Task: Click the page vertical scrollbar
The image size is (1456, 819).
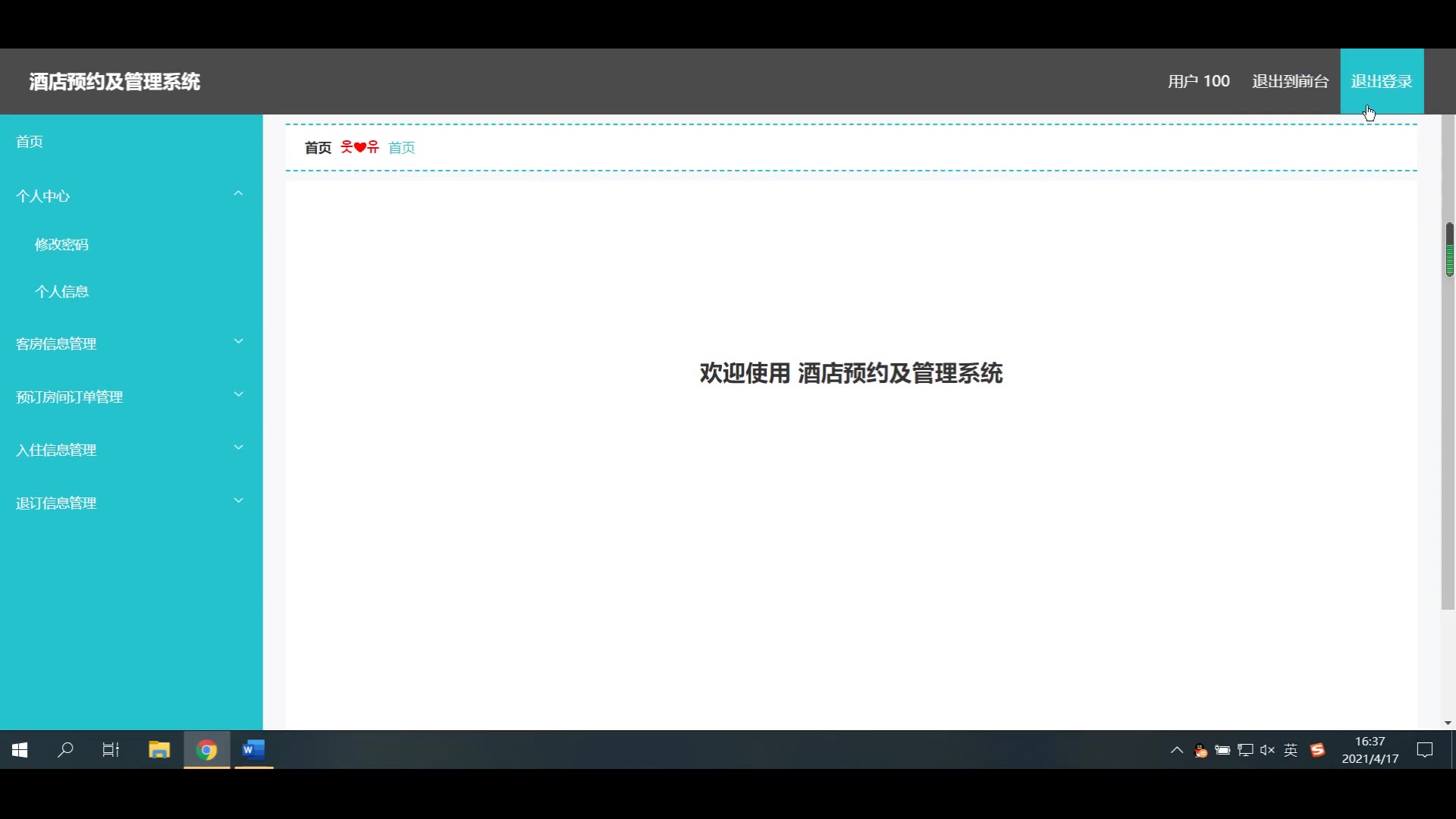Action: [1448, 417]
